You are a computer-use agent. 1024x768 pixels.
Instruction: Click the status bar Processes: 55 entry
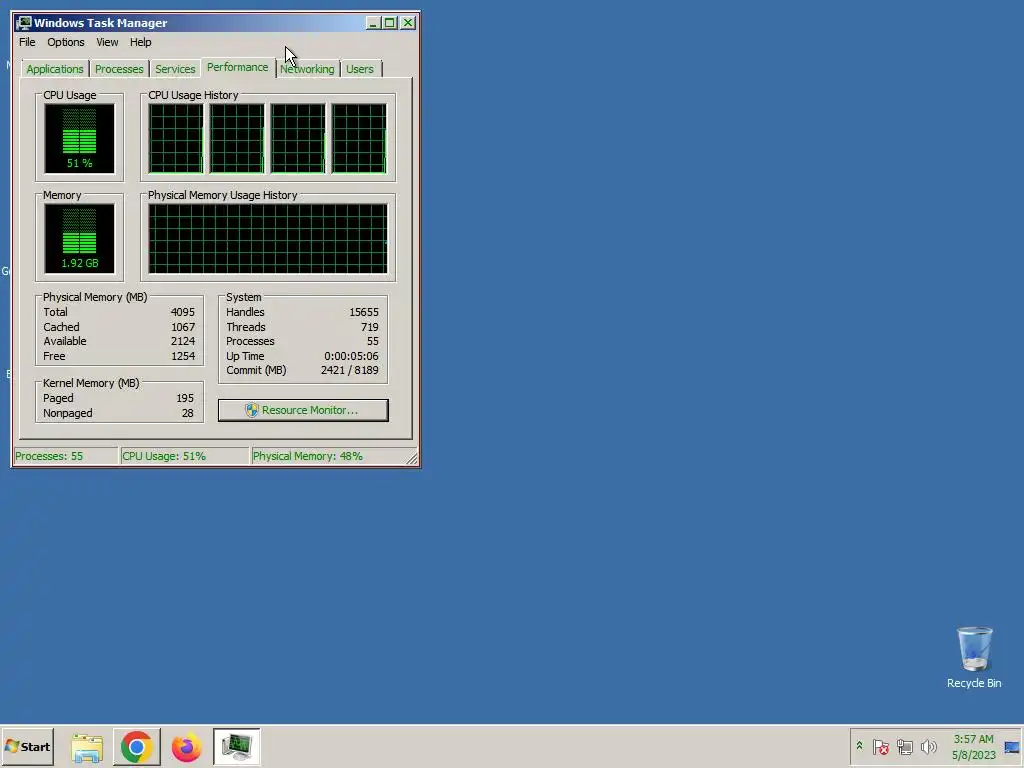tap(65, 456)
